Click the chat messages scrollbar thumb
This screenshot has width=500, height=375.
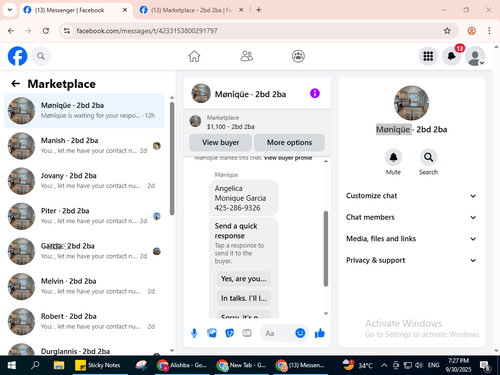click(326, 249)
